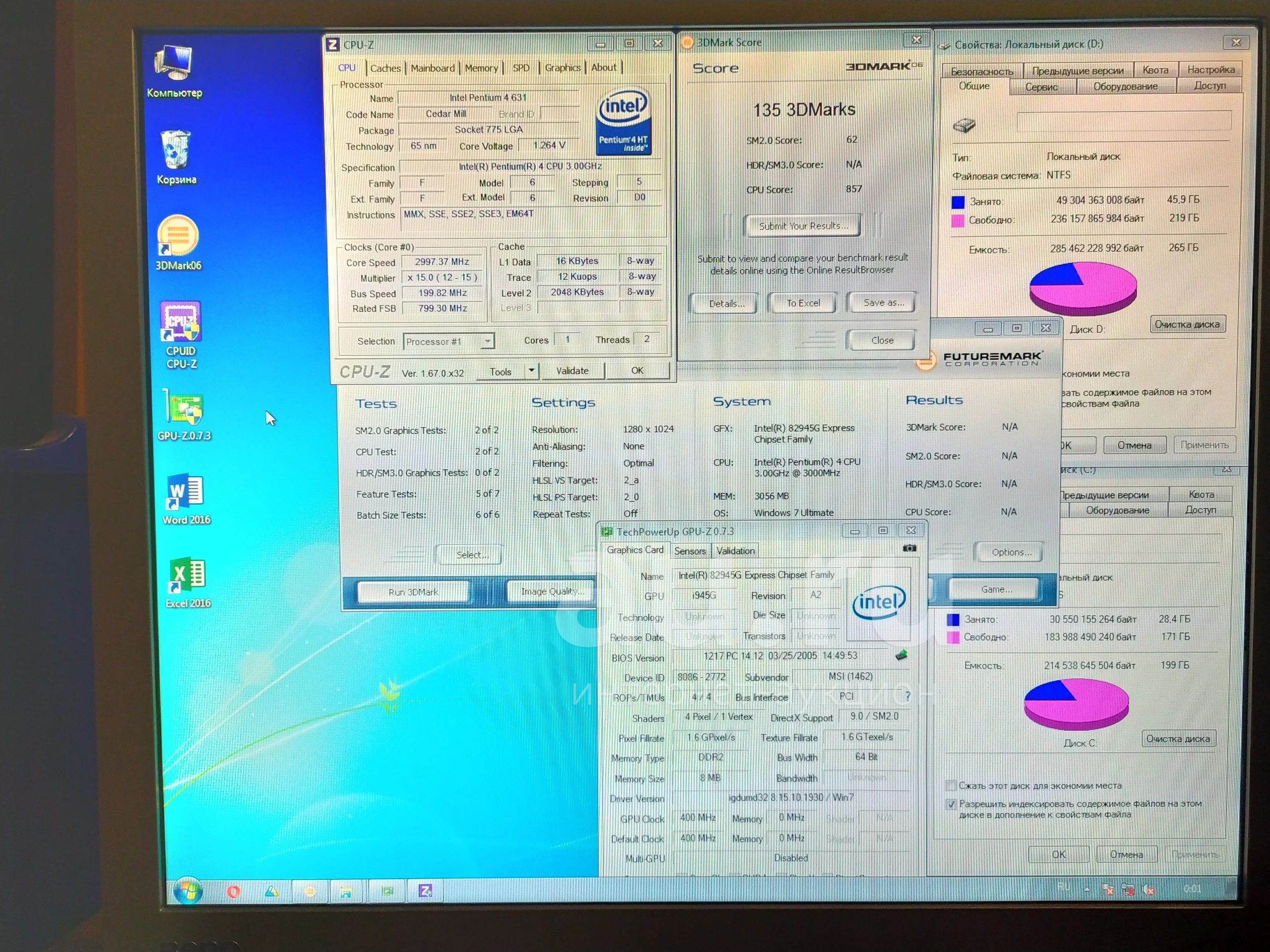Image resolution: width=1270 pixels, height=952 pixels.
Task: Click the Run 3DMark button
Action: click(413, 592)
